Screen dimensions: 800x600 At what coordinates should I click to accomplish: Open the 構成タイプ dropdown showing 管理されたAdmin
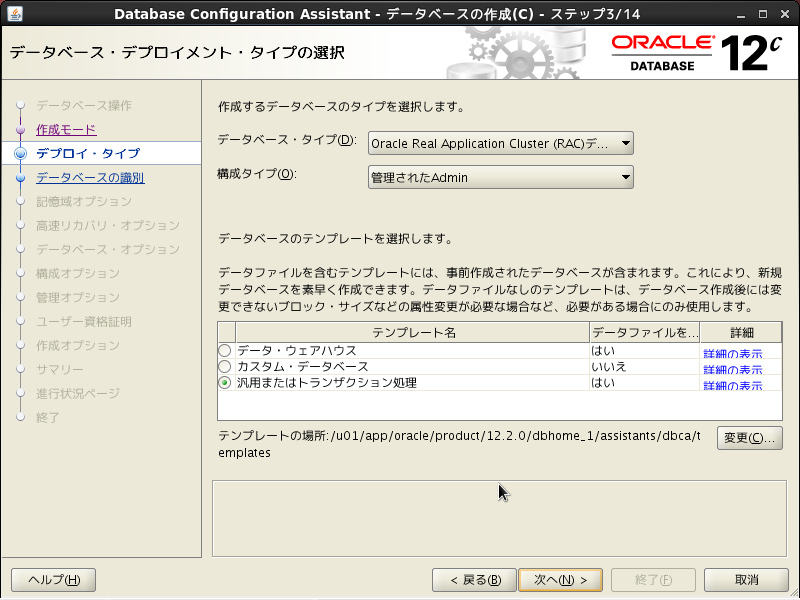[x=501, y=177]
